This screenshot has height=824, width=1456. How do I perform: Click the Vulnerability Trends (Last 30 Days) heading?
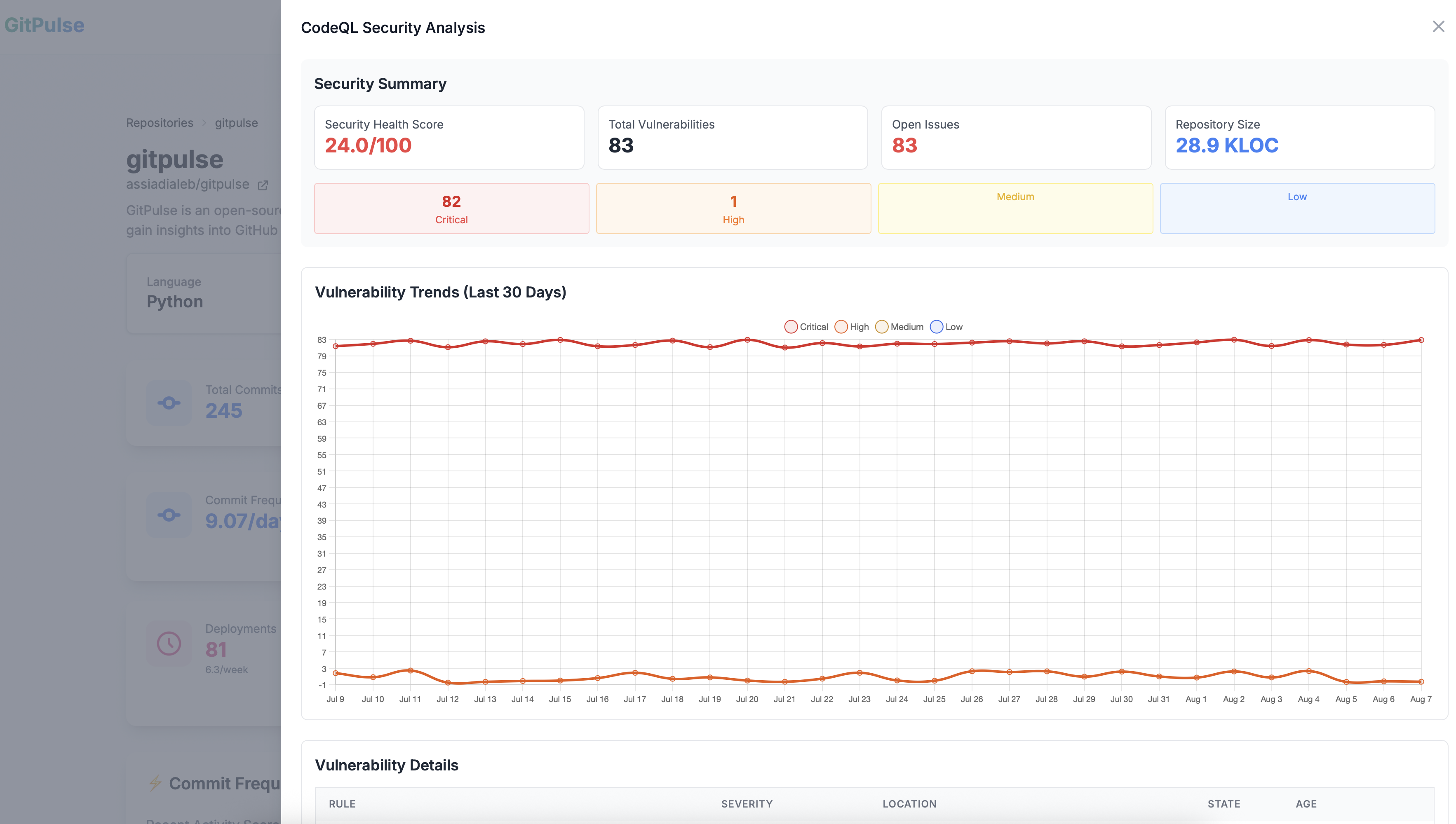440,292
